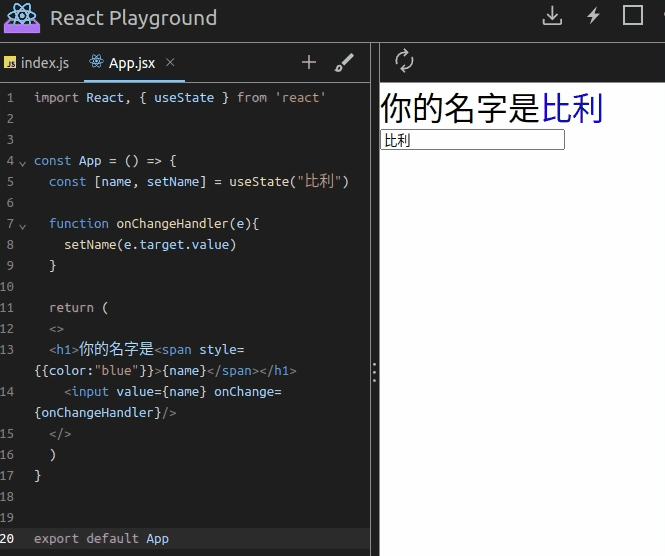Click the '</>' closing fragment on line 15
665x556 pixels.
(60, 434)
